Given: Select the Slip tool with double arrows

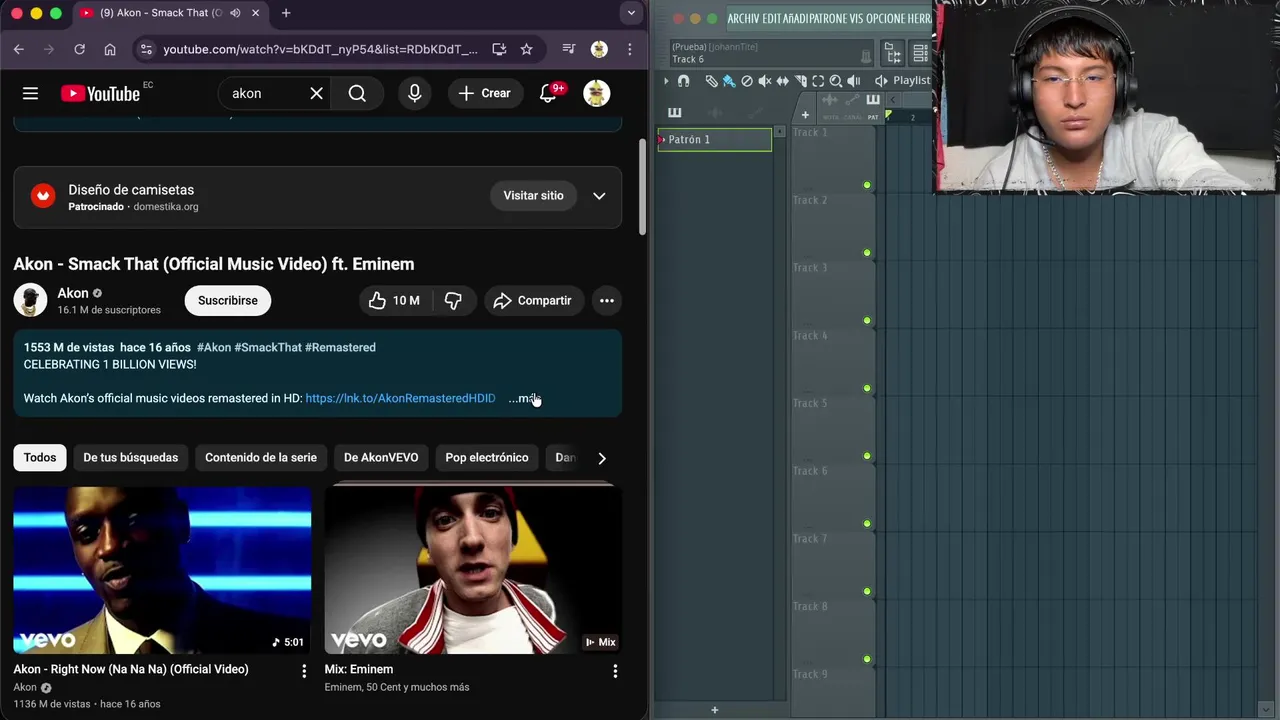Looking at the screenshot, I should 783,81.
